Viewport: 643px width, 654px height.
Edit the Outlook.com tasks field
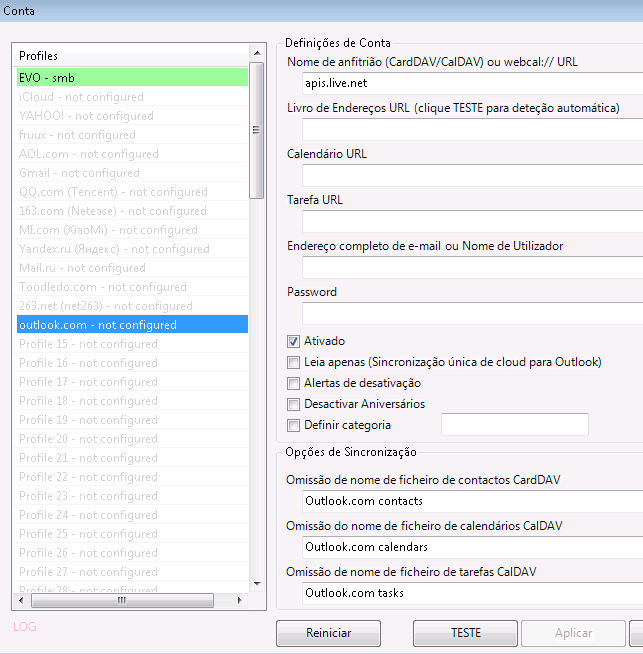[x=472, y=593]
